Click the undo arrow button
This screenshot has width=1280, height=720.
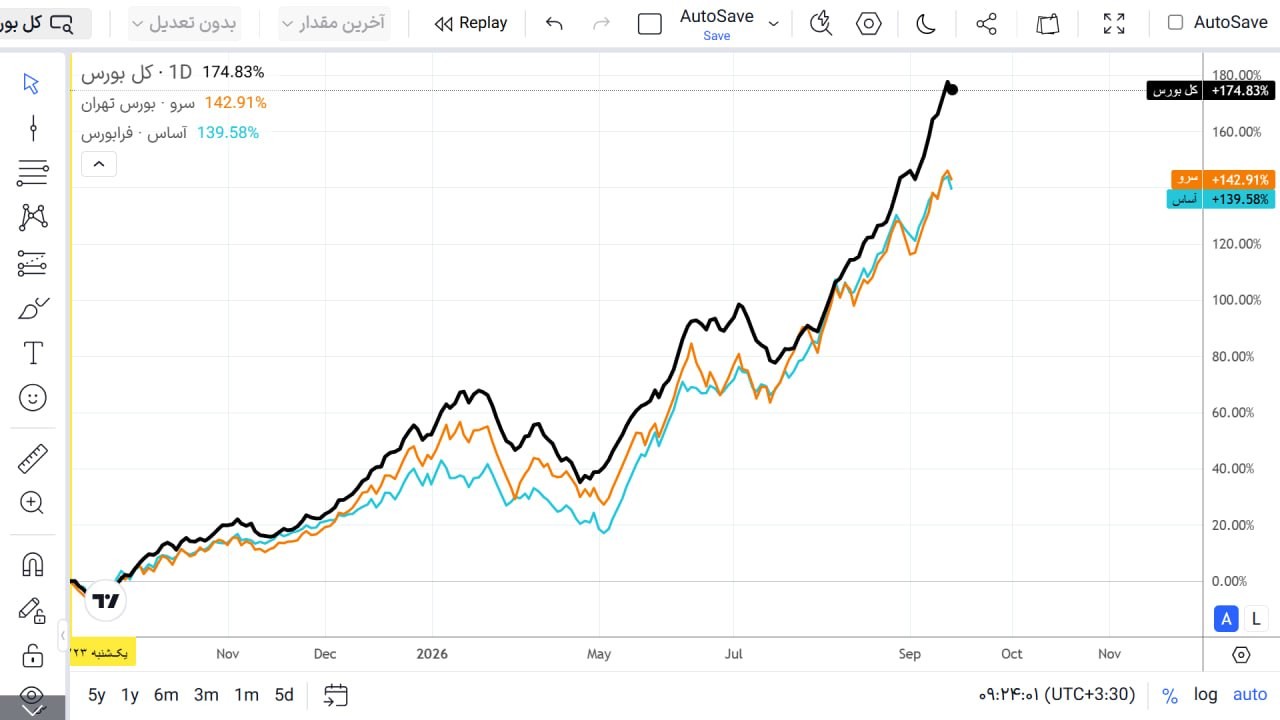pyautogui.click(x=554, y=23)
